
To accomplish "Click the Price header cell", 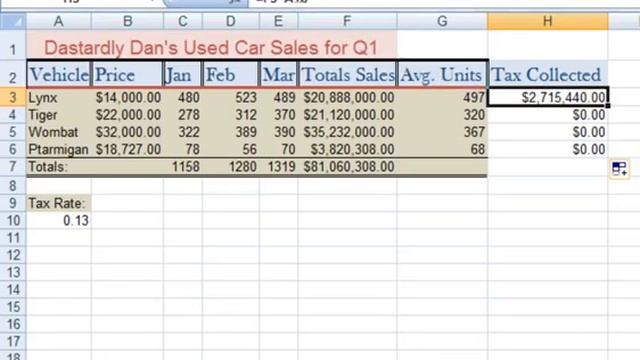I will pyautogui.click(x=127, y=74).
